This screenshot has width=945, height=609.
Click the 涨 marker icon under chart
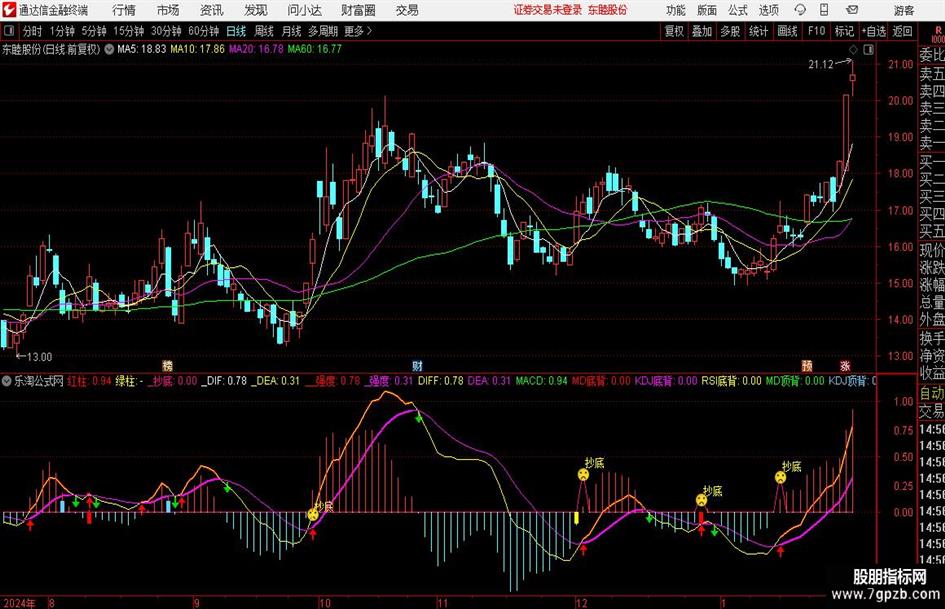point(845,365)
